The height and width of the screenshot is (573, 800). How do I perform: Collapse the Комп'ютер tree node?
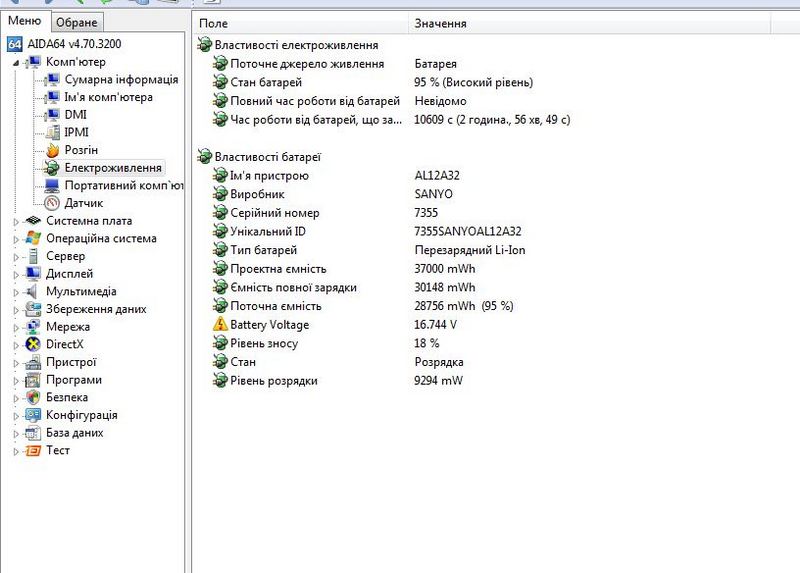(x=16, y=62)
